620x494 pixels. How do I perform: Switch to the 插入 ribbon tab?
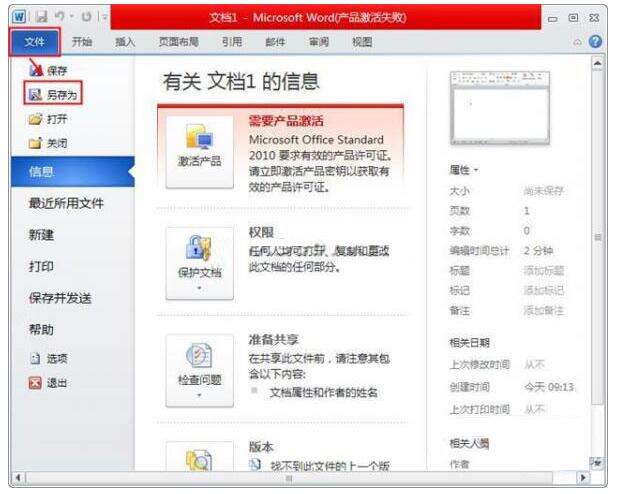click(x=125, y=42)
